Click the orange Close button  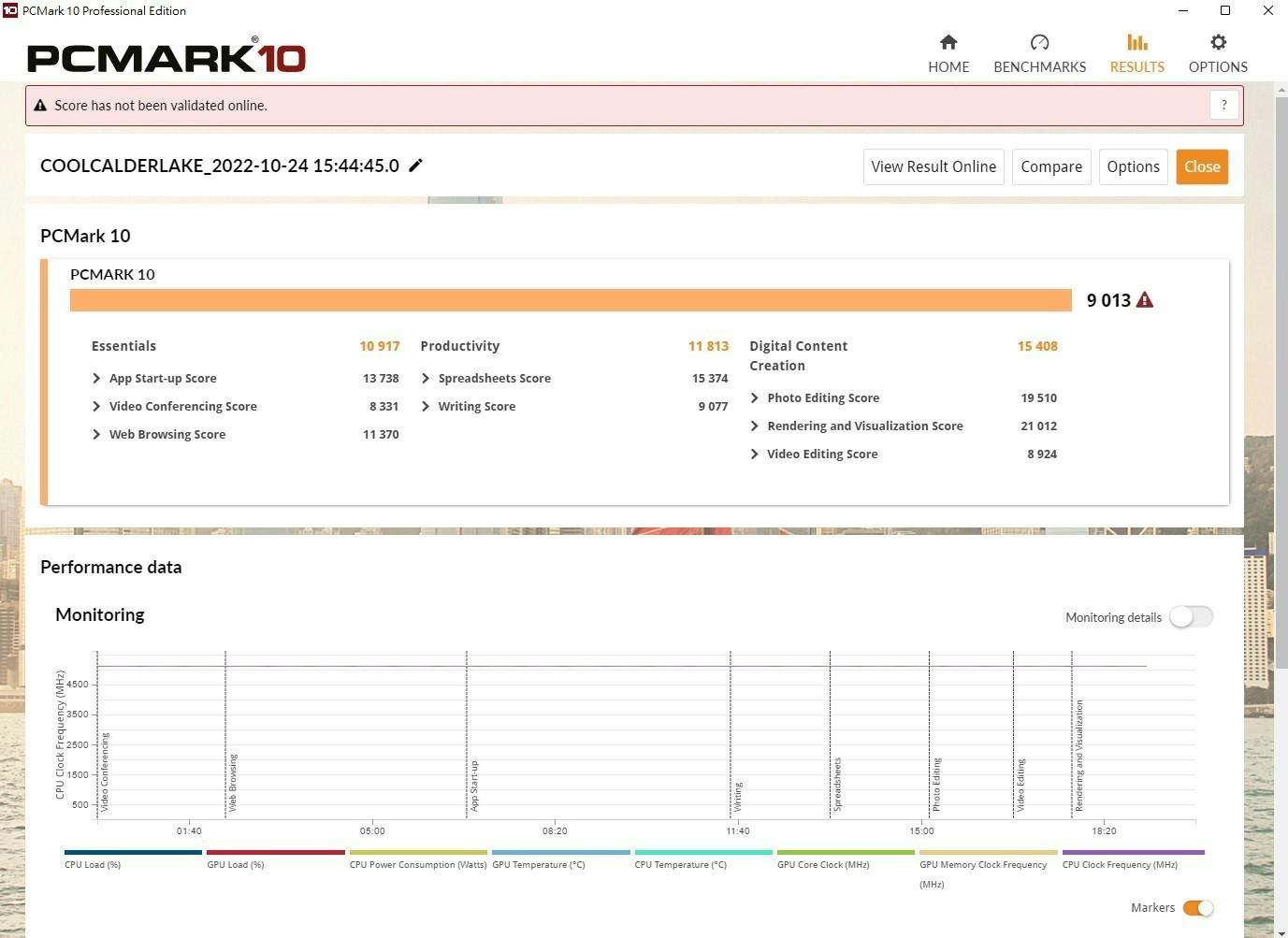coord(1202,167)
